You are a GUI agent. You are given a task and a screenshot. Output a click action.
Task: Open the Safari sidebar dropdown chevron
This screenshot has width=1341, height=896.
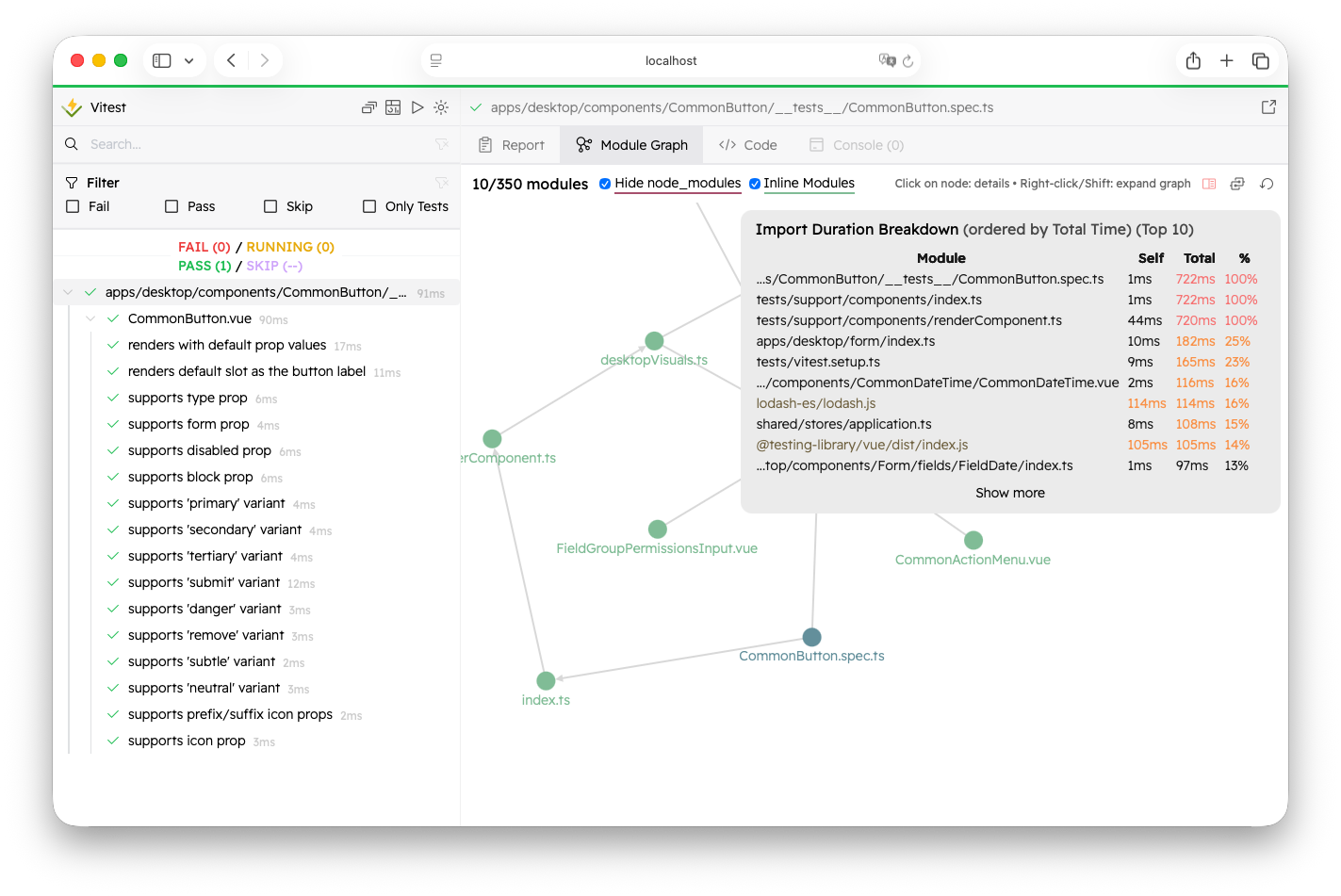(188, 59)
